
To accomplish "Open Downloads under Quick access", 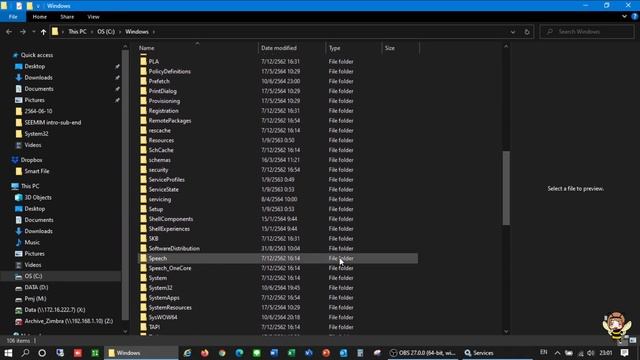I will [x=38, y=78].
